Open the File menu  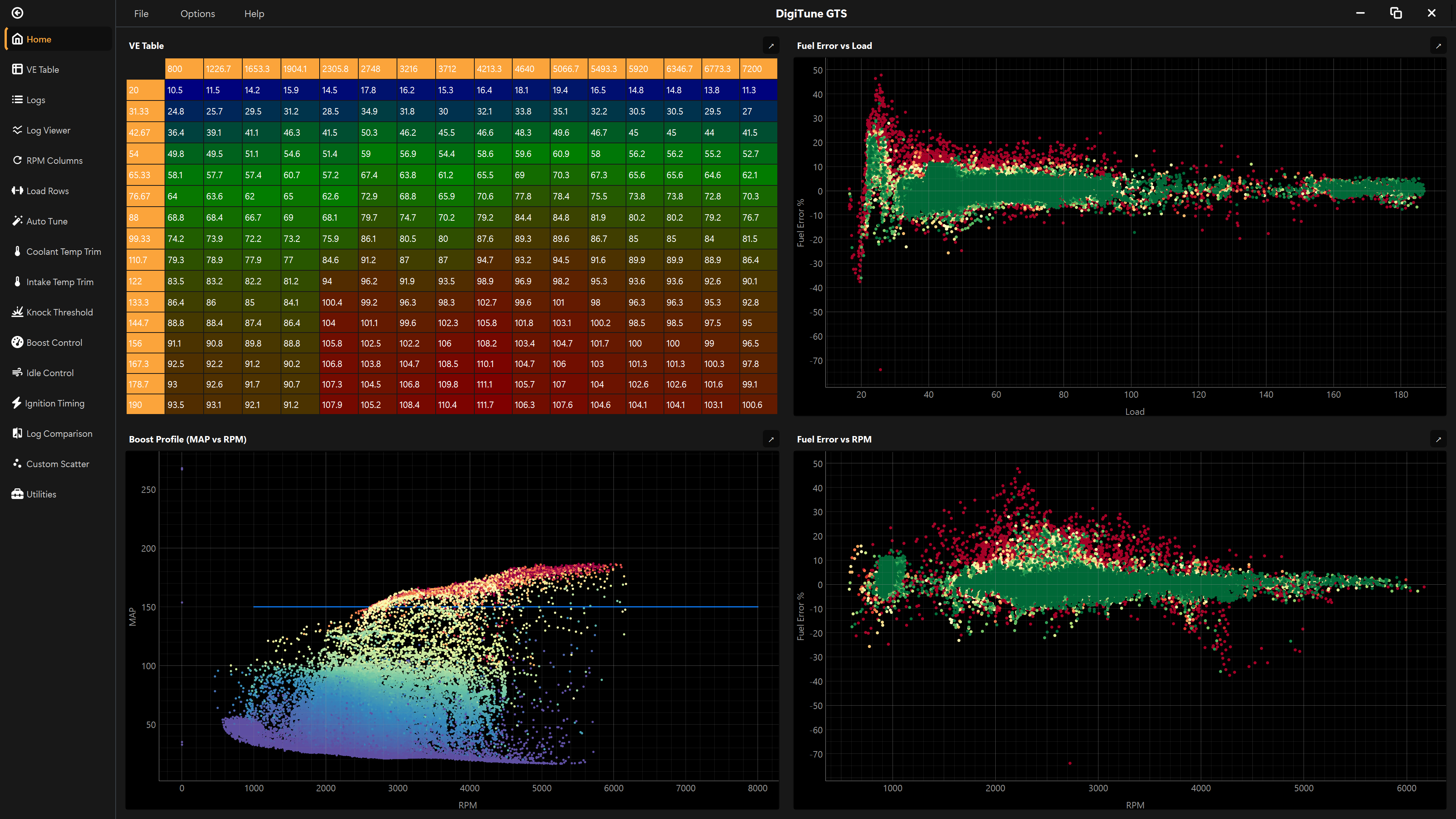pos(141,14)
